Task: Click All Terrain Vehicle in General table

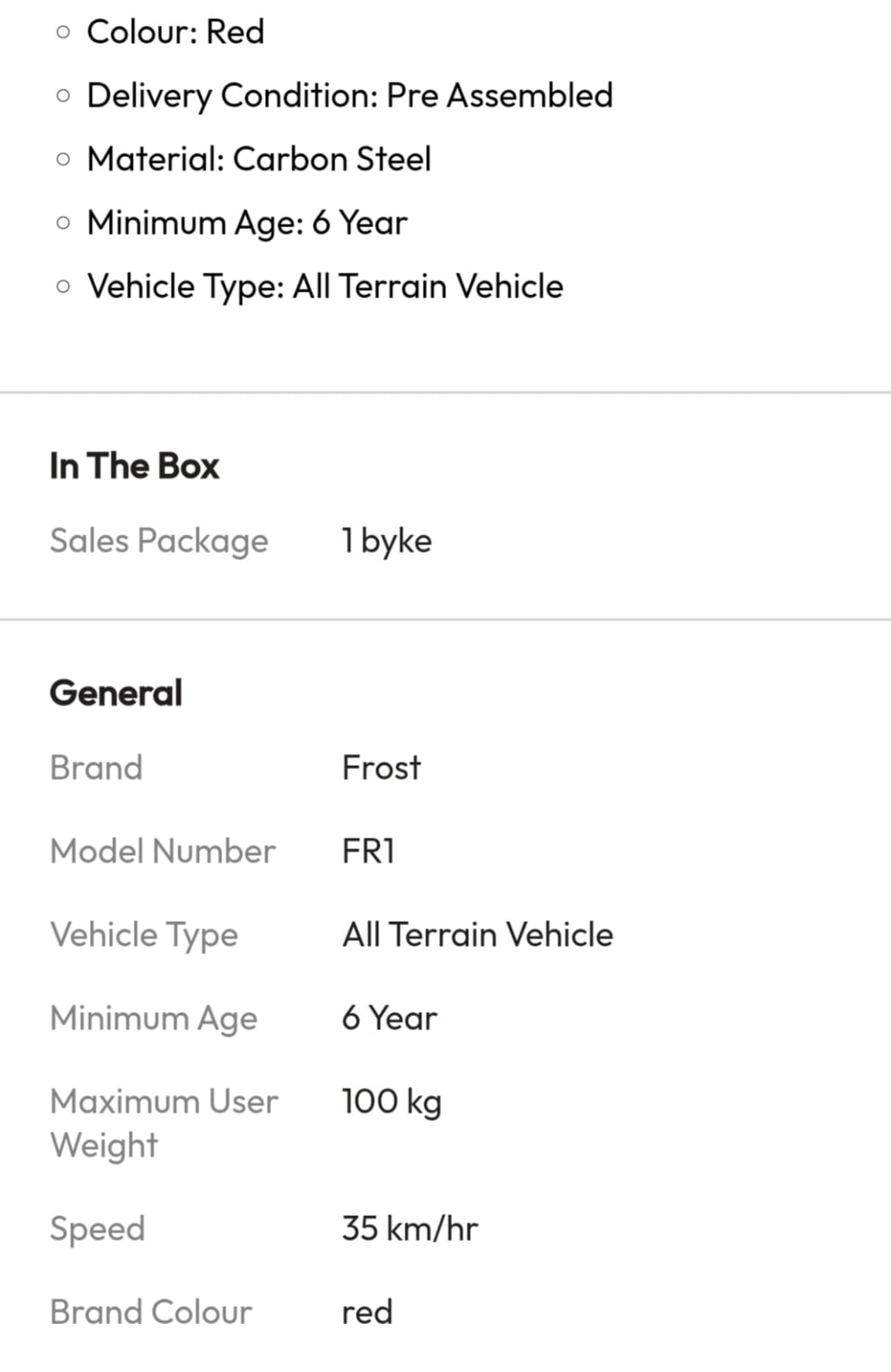Action: pyautogui.click(x=478, y=935)
